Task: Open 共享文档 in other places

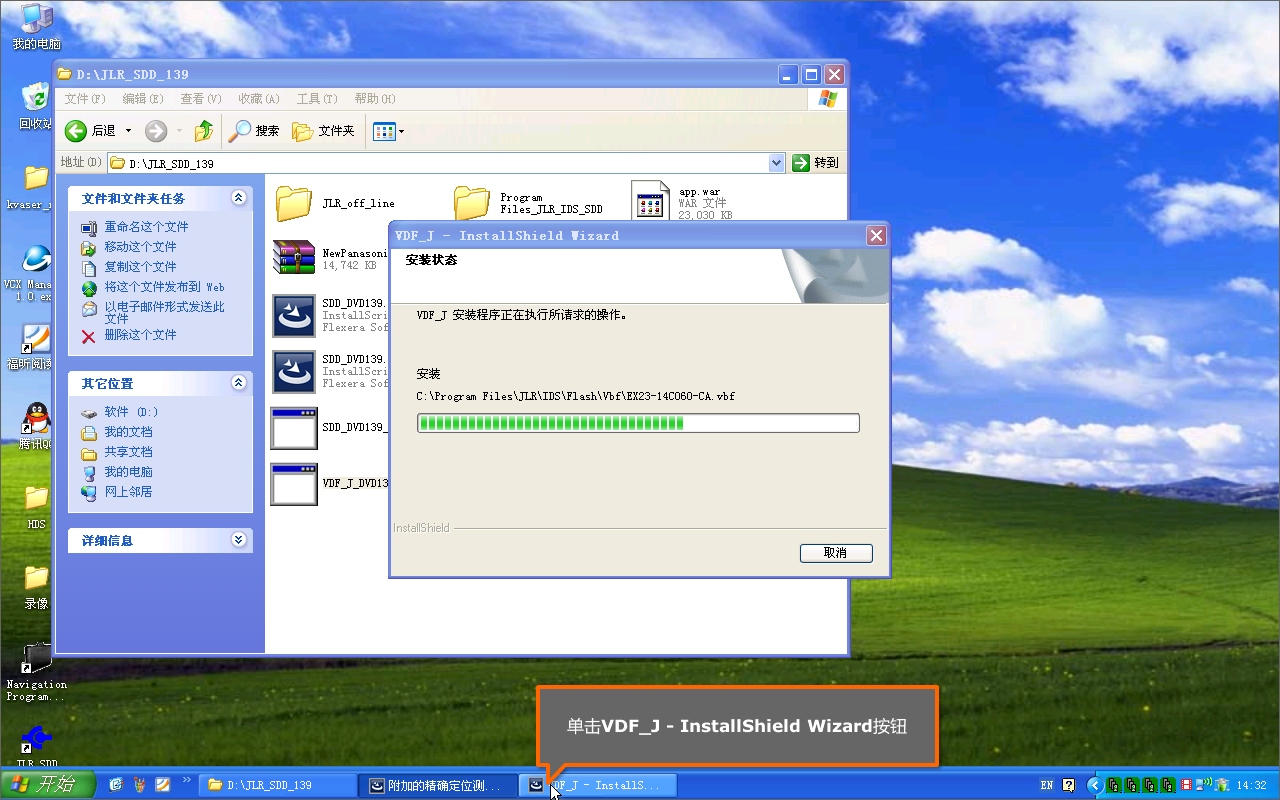Action: (128, 452)
